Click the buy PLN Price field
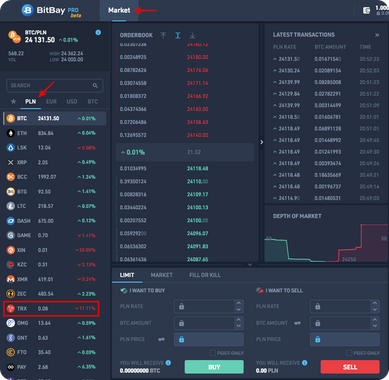Viewport: 389px width, 380px height. pyautogui.click(x=209, y=339)
